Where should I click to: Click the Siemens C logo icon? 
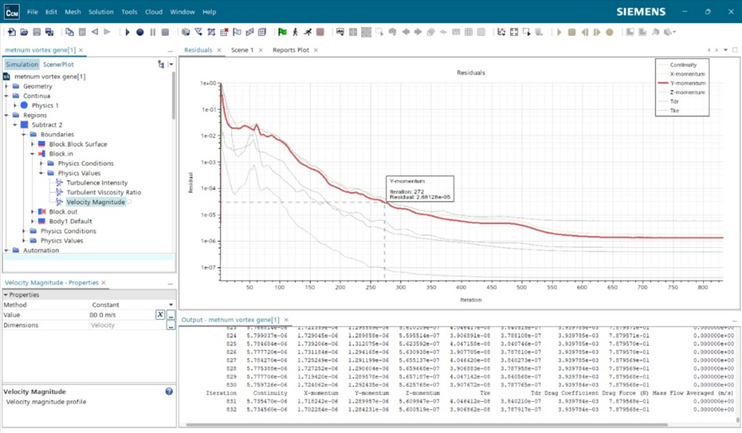click(x=11, y=11)
